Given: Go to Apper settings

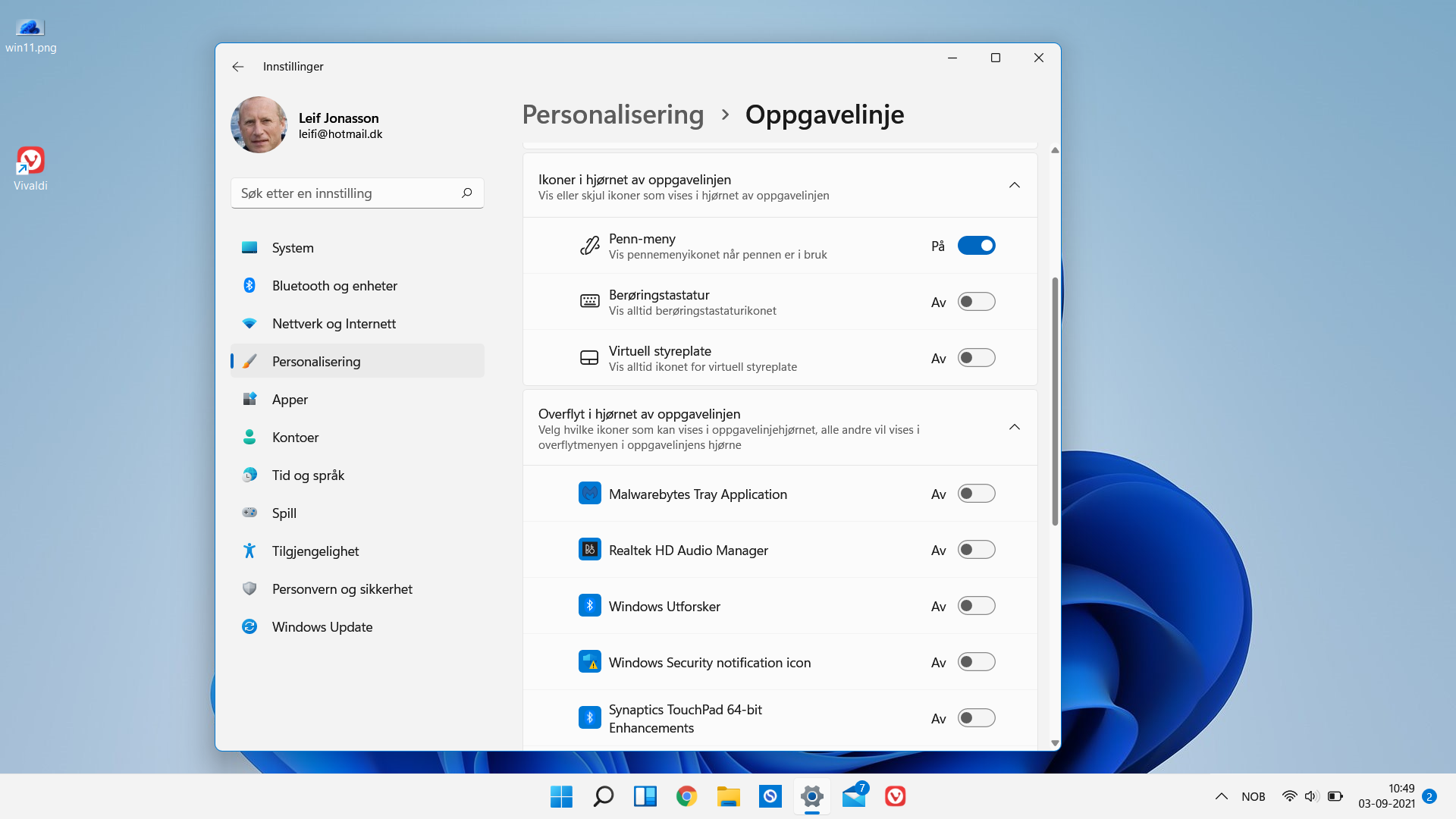Looking at the screenshot, I should coord(290,399).
